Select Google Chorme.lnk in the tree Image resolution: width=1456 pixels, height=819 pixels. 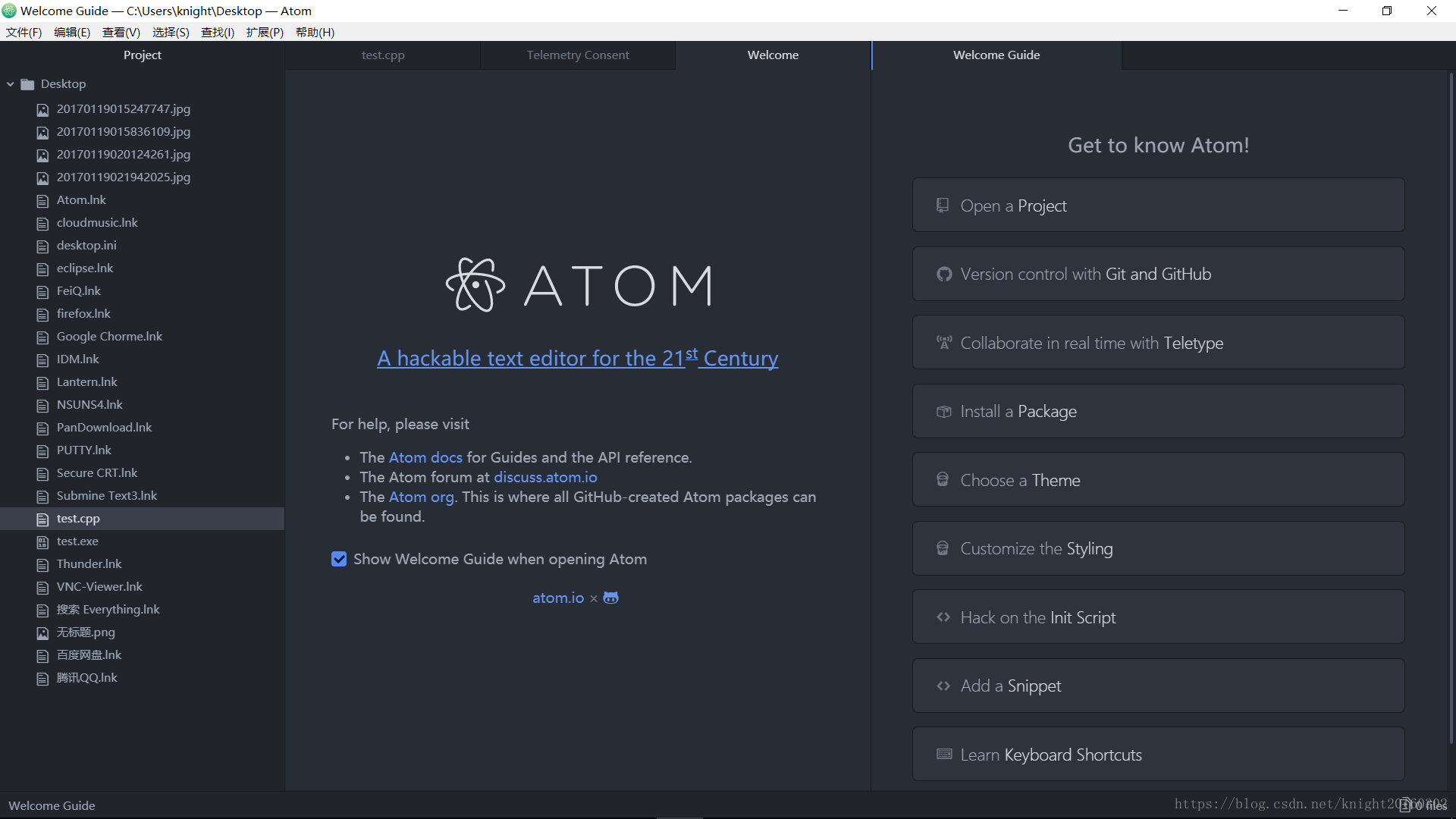[x=142, y=337]
